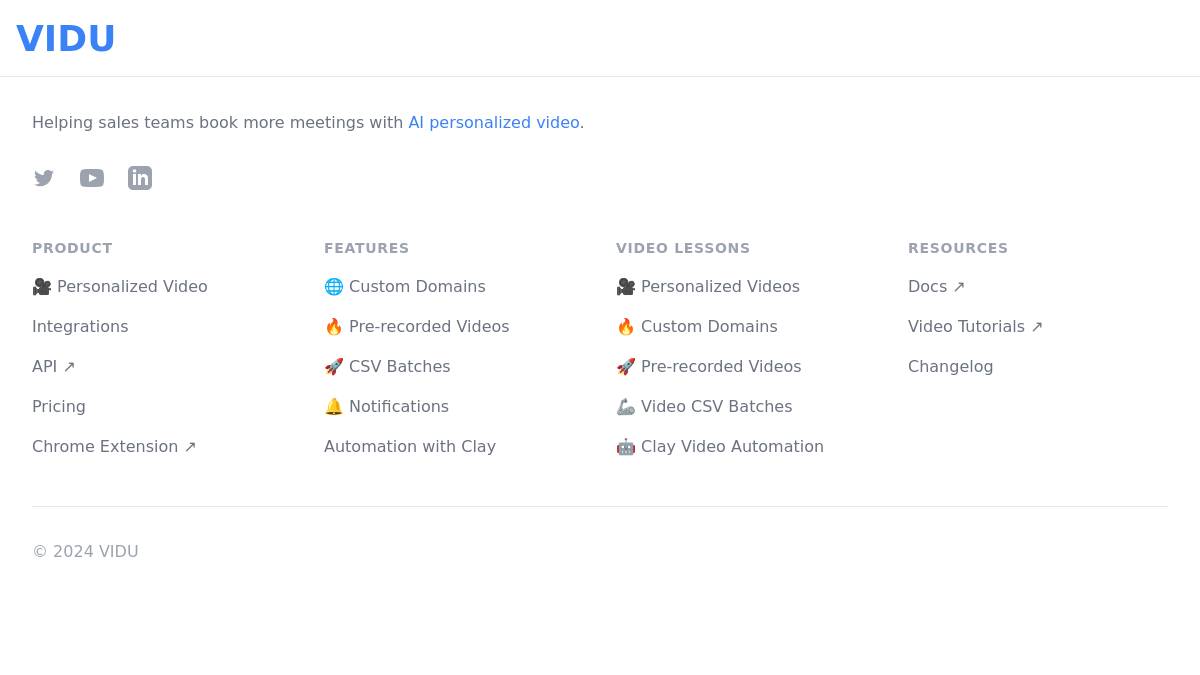Click the LinkedIn icon
This screenshot has width=1200, height=675.
[x=140, y=178]
